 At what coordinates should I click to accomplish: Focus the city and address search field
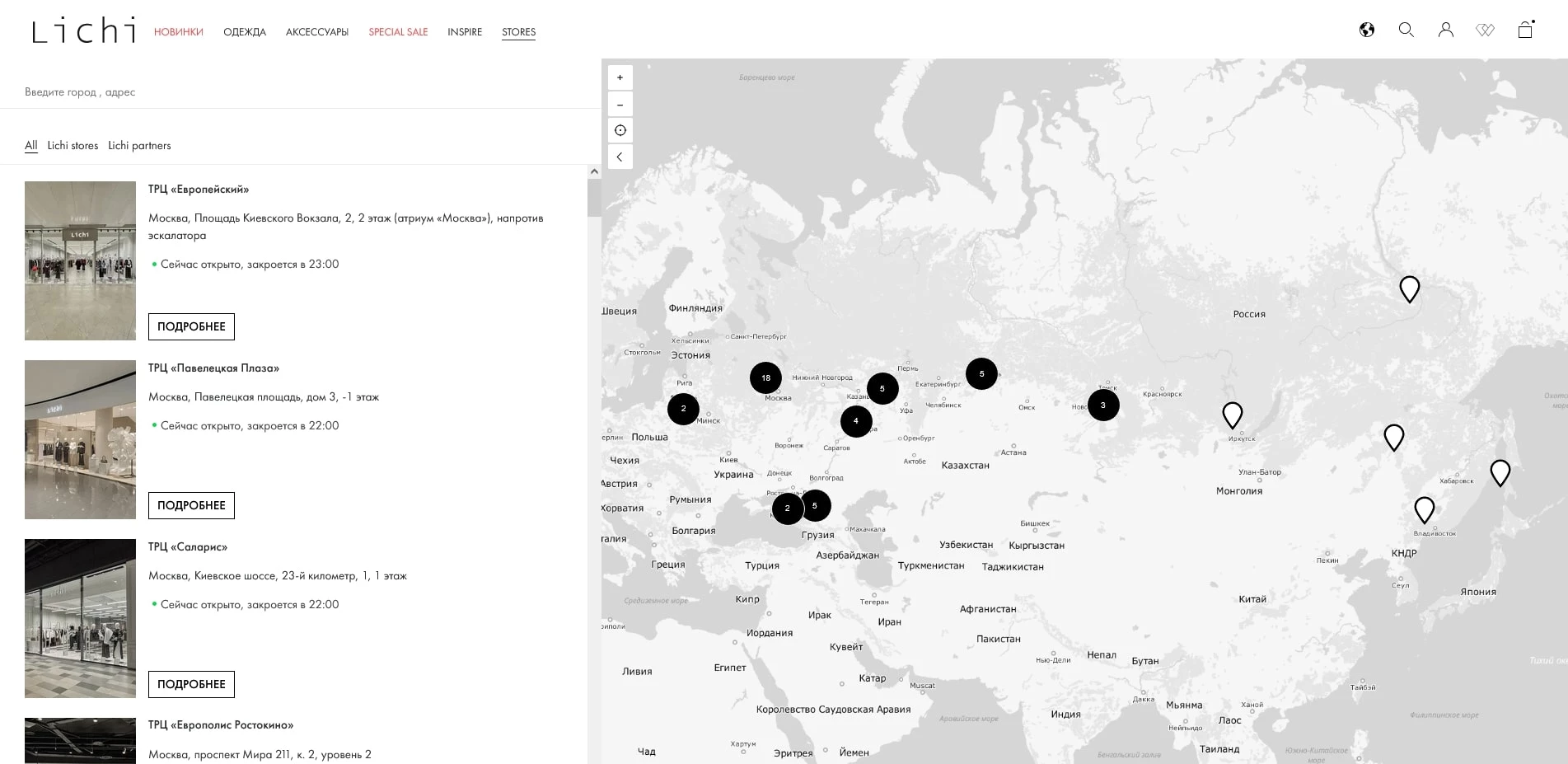[x=297, y=92]
